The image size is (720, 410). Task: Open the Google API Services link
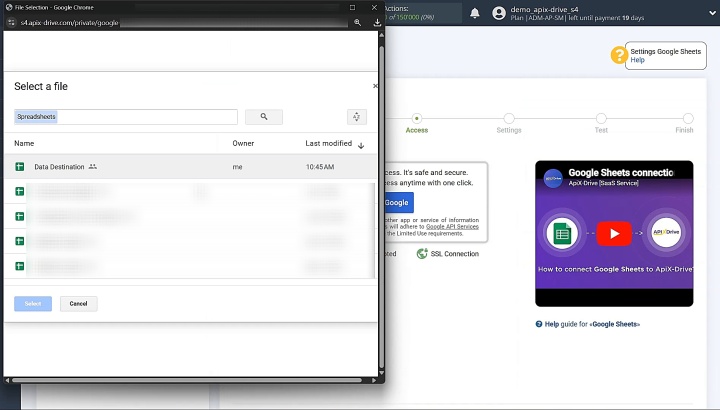point(452,227)
